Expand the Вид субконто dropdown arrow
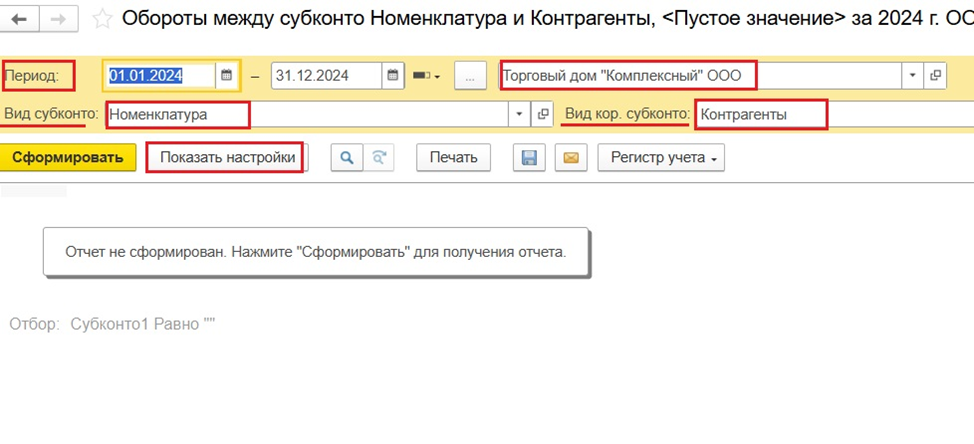 [519, 114]
